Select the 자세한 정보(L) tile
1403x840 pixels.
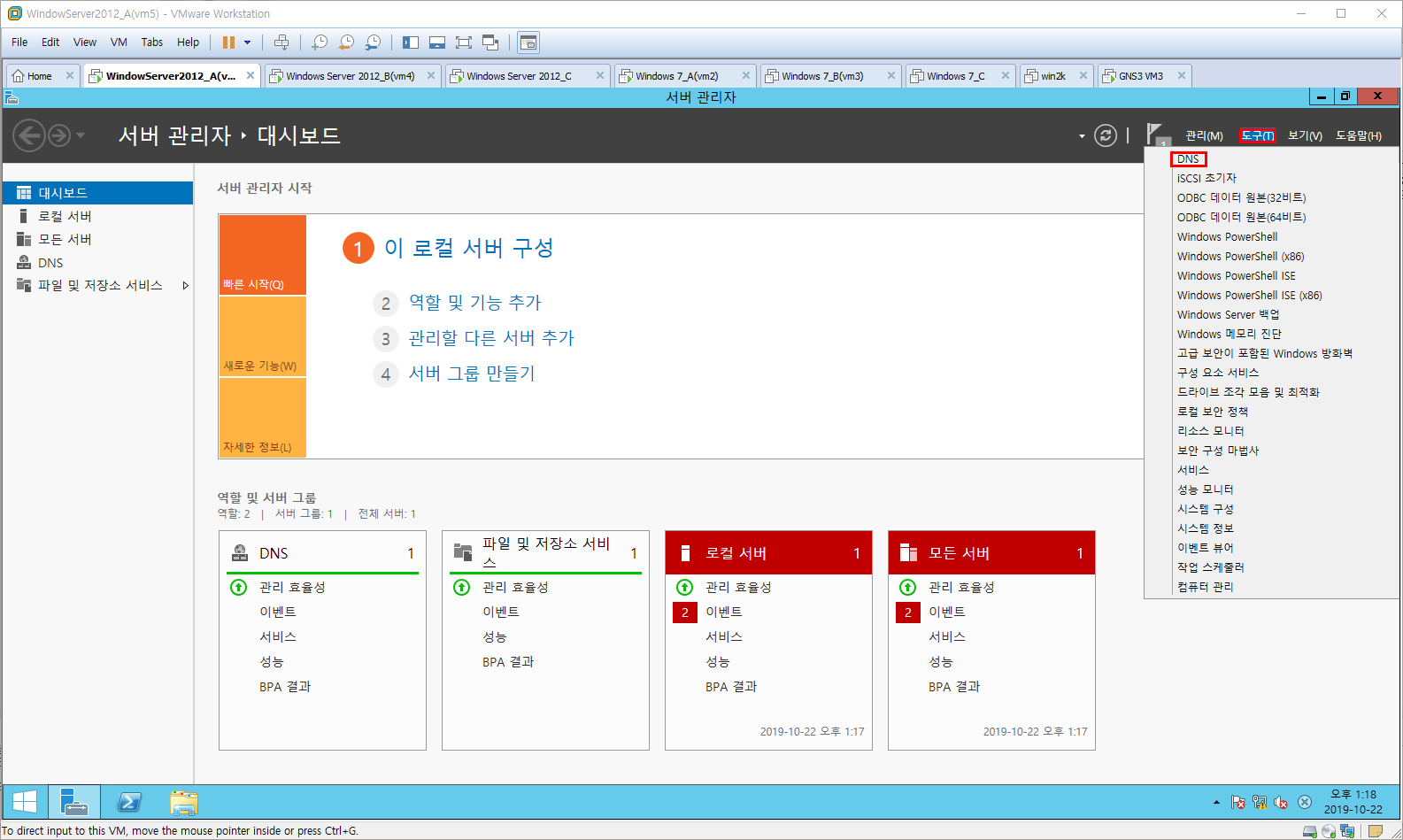tap(263, 418)
